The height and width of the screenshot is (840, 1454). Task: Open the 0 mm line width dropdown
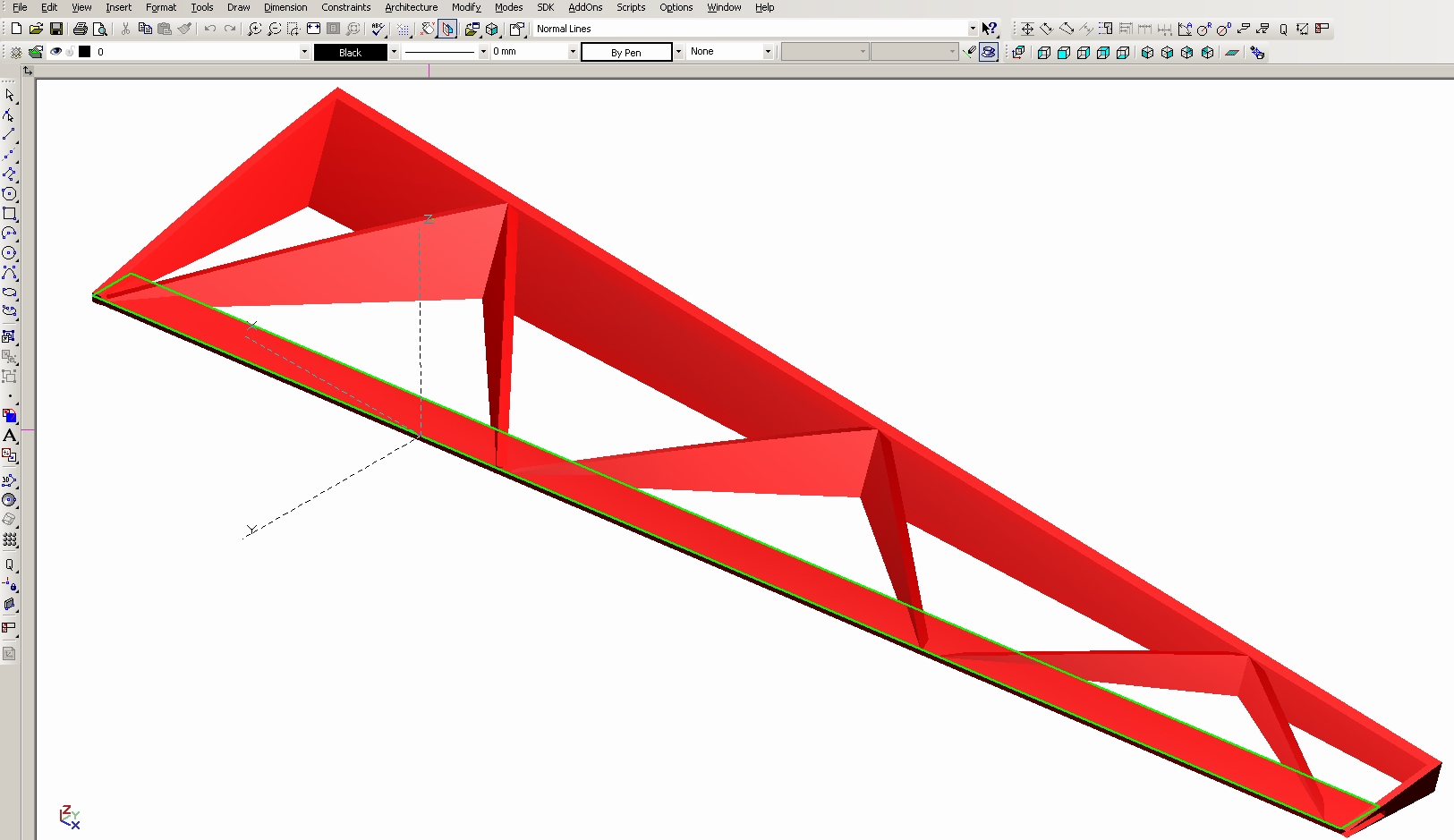point(573,52)
